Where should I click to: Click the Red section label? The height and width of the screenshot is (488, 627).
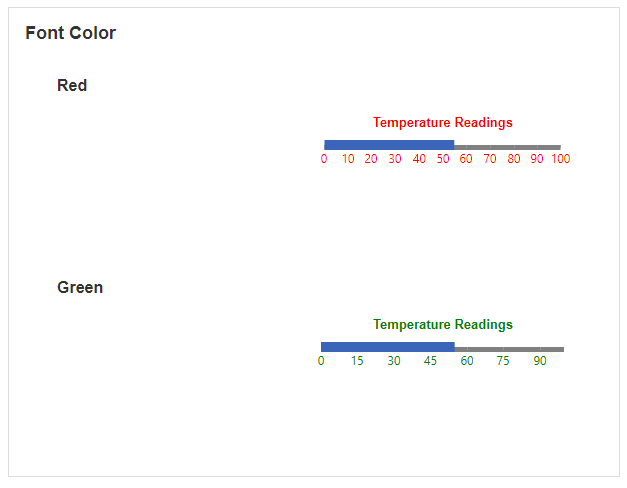72,86
